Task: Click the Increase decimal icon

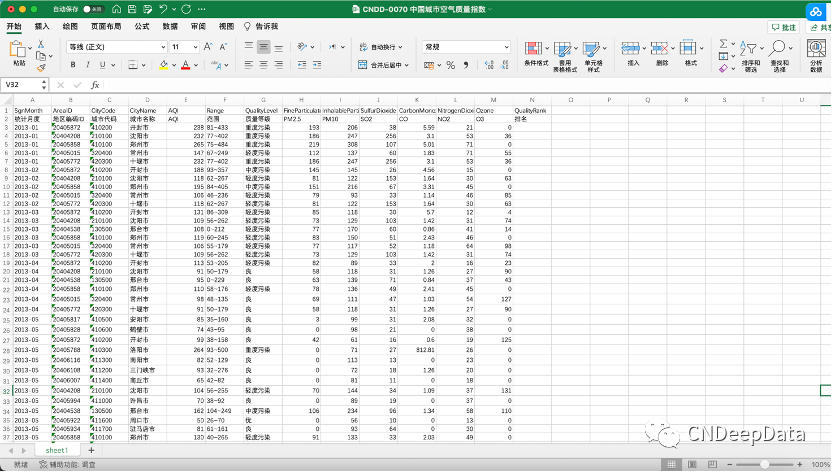Action: coord(489,65)
